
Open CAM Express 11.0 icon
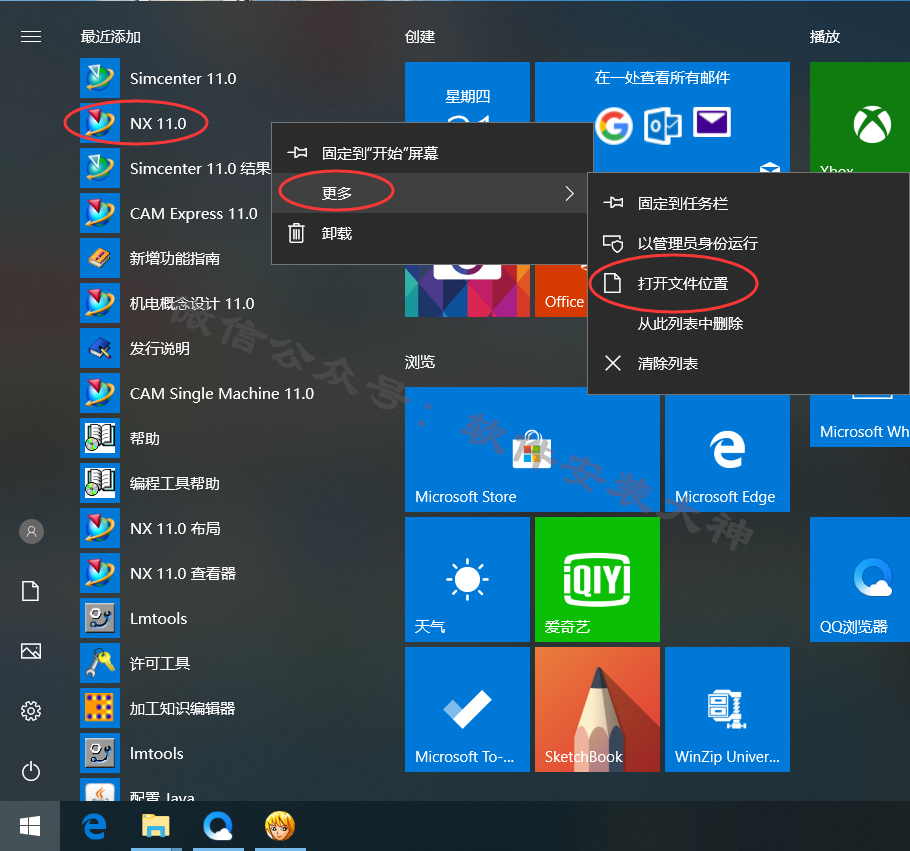[100, 213]
